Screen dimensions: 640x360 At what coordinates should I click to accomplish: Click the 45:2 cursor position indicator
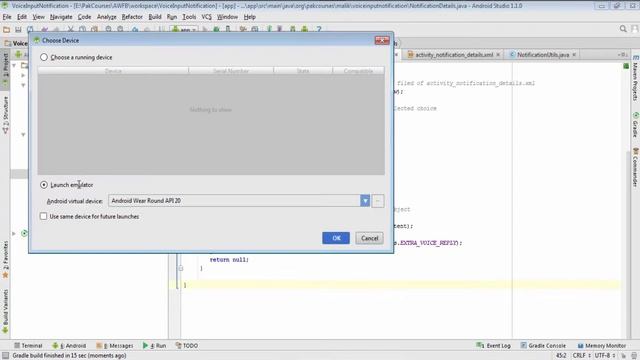[x=561, y=356]
